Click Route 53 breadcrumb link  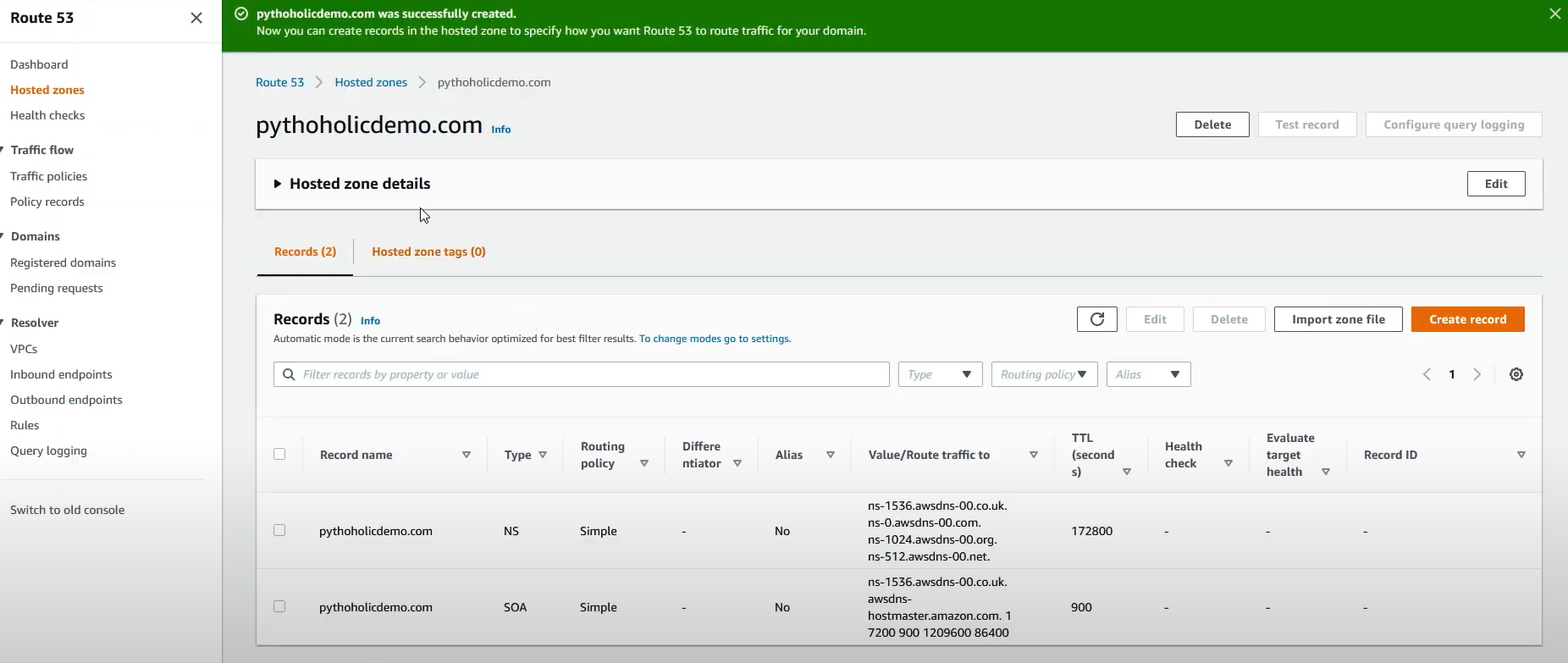coord(279,82)
